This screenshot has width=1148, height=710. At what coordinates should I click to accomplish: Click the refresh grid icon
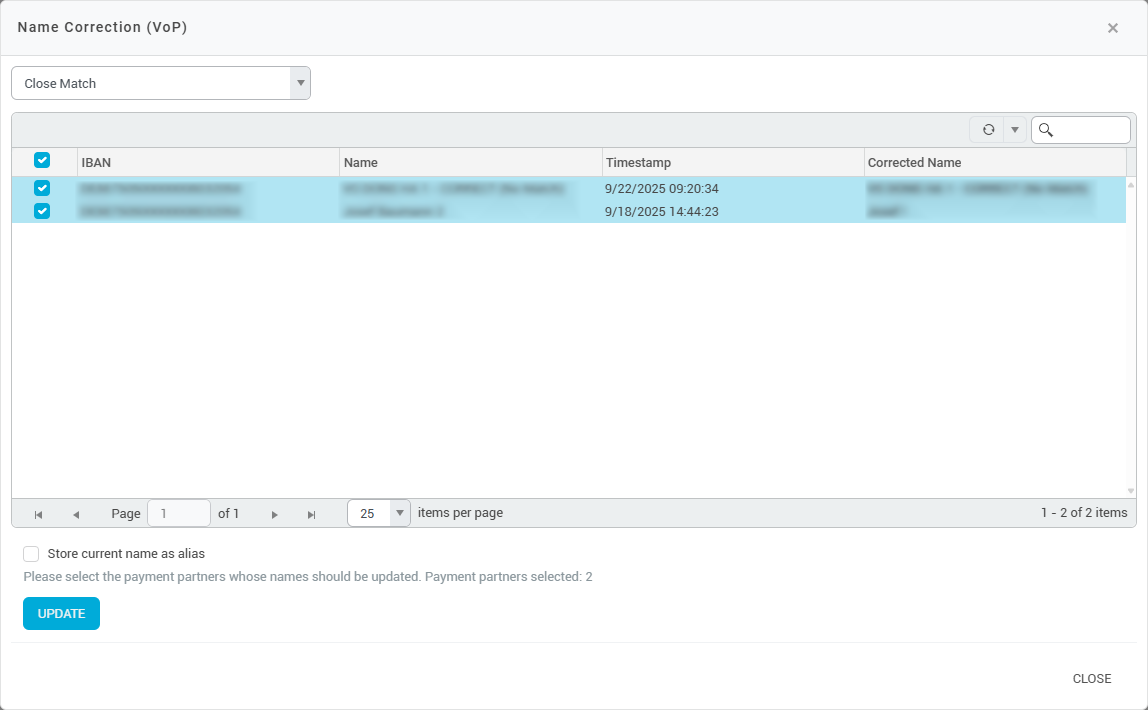(x=988, y=130)
